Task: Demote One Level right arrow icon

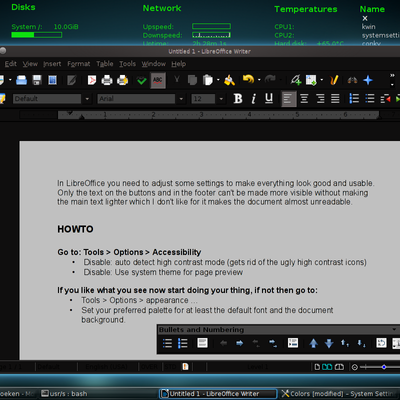Action: coord(239,343)
